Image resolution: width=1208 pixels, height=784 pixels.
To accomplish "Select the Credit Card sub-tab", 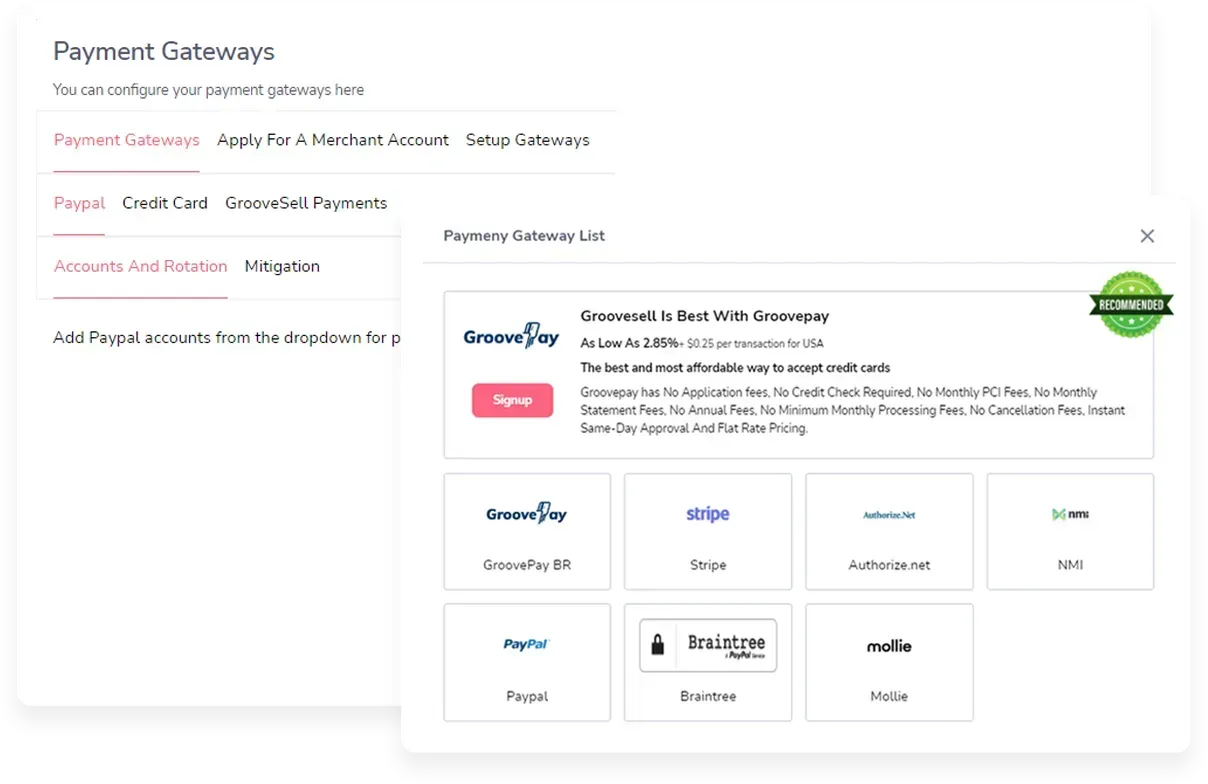I will (165, 203).
